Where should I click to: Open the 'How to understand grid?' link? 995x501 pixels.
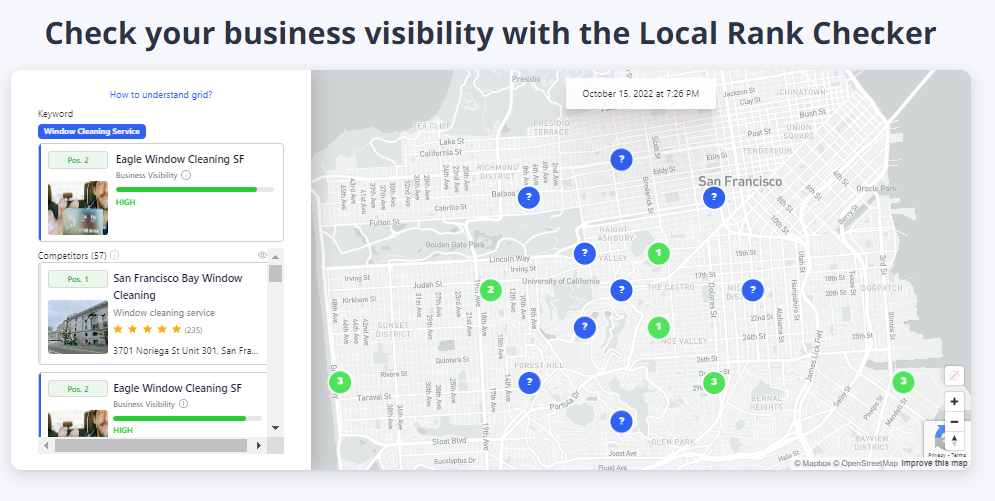161,94
